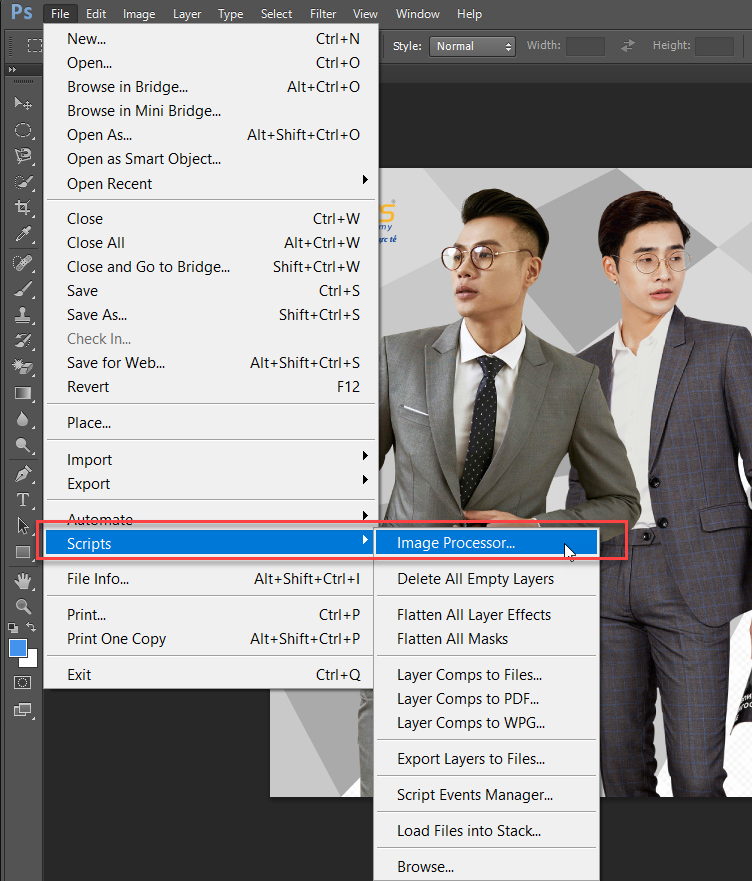Click the blue foreground color swatch
This screenshot has width=752, height=881.
pos(18,648)
